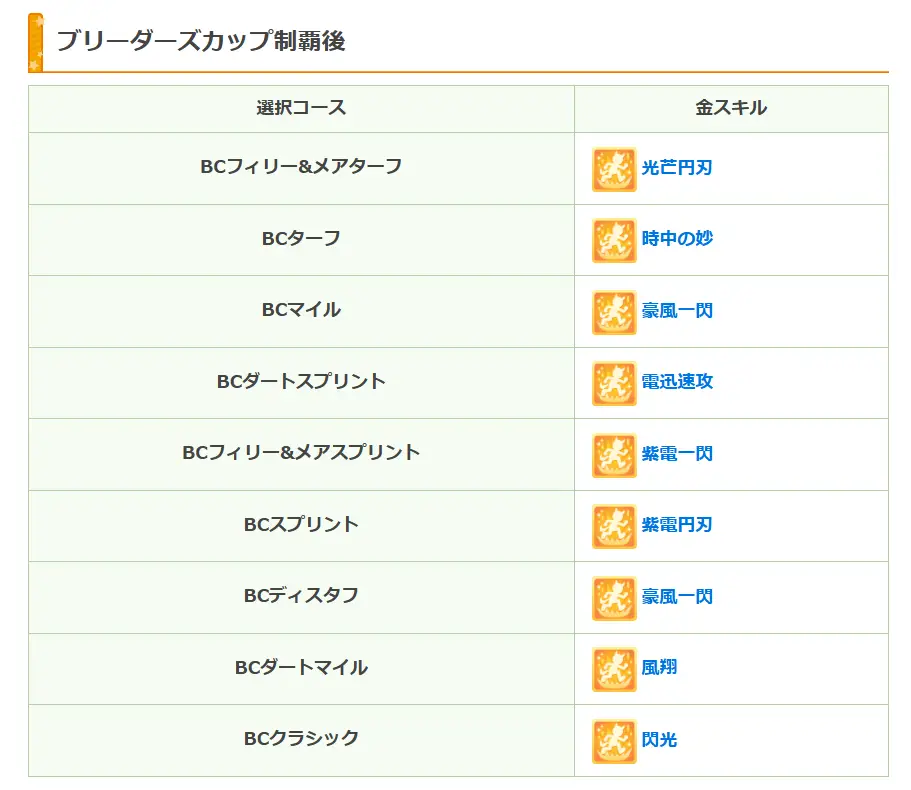Click the skill icon beside 閃光
The height and width of the screenshot is (790, 911).
click(614, 741)
